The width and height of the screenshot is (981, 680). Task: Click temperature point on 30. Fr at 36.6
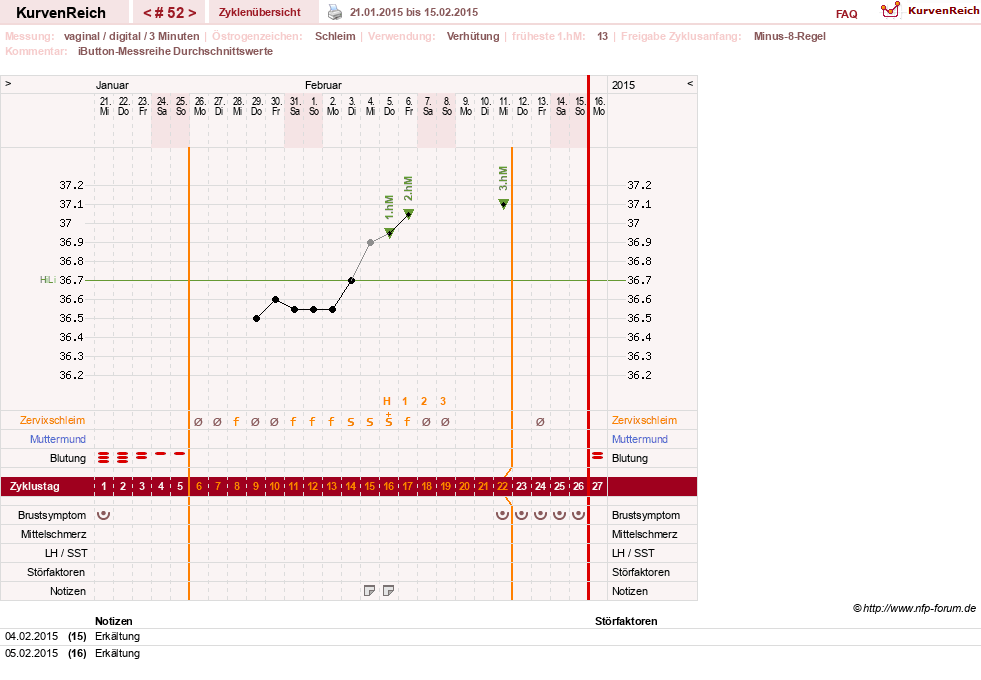275,300
